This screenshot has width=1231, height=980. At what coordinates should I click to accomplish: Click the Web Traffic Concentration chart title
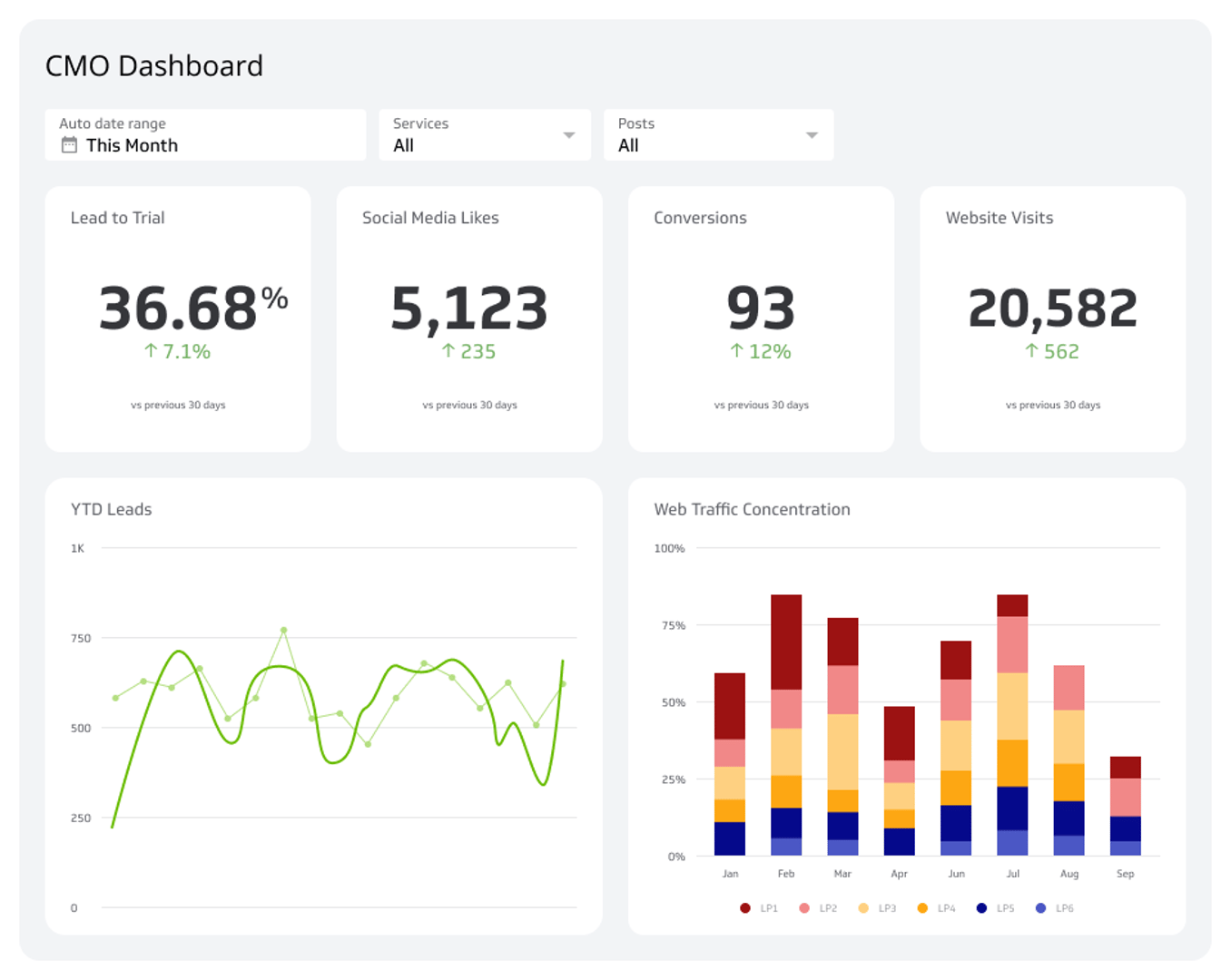(x=752, y=509)
